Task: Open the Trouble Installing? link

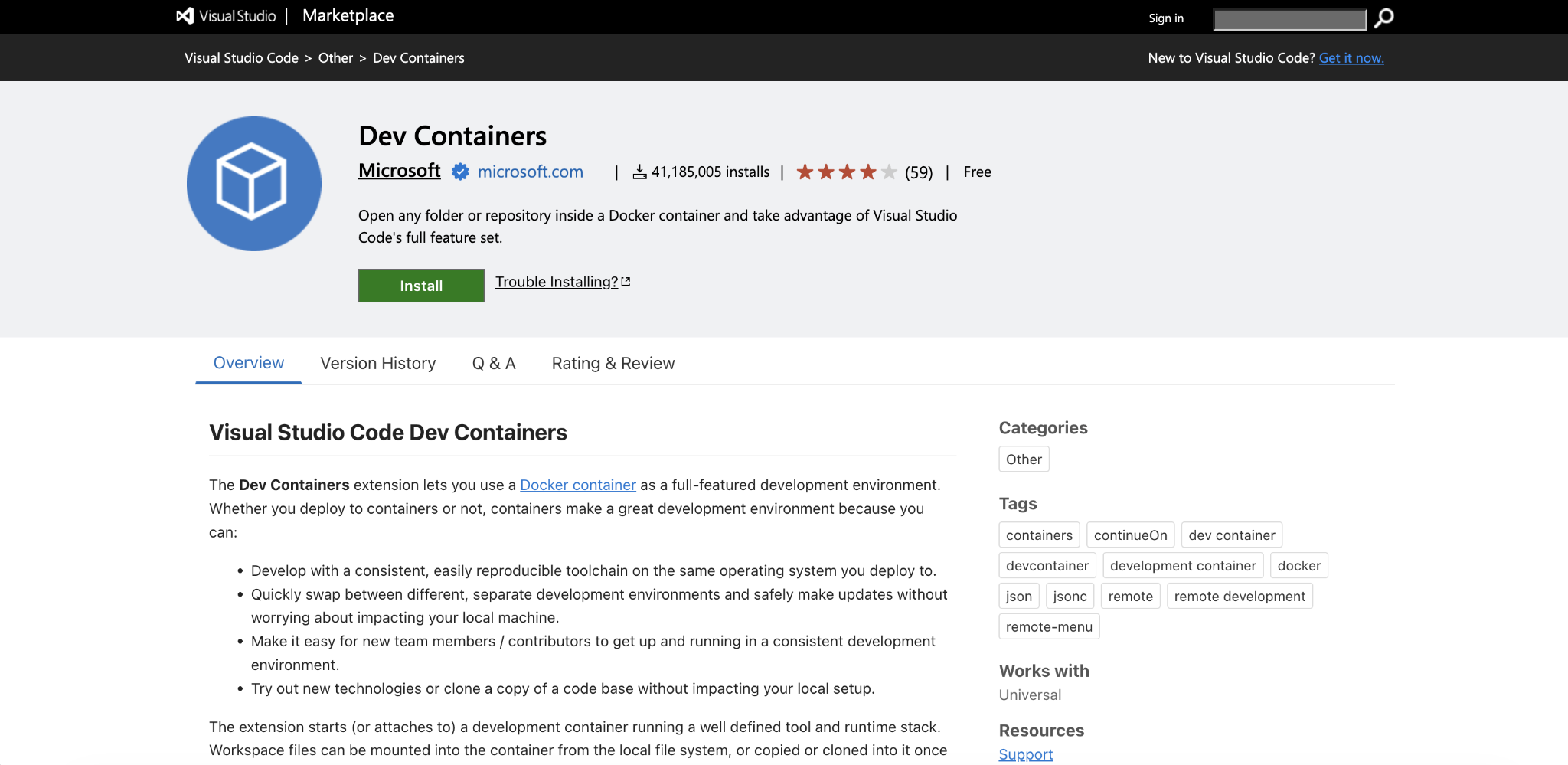Action: pos(557,282)
